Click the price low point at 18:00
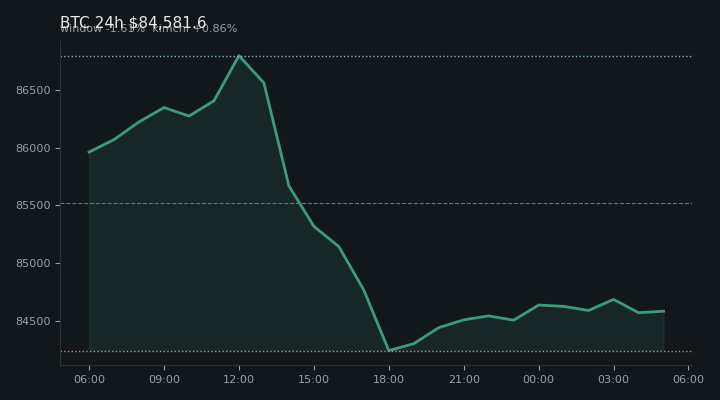This screenshot has height=400, width=720. point(389,350)
